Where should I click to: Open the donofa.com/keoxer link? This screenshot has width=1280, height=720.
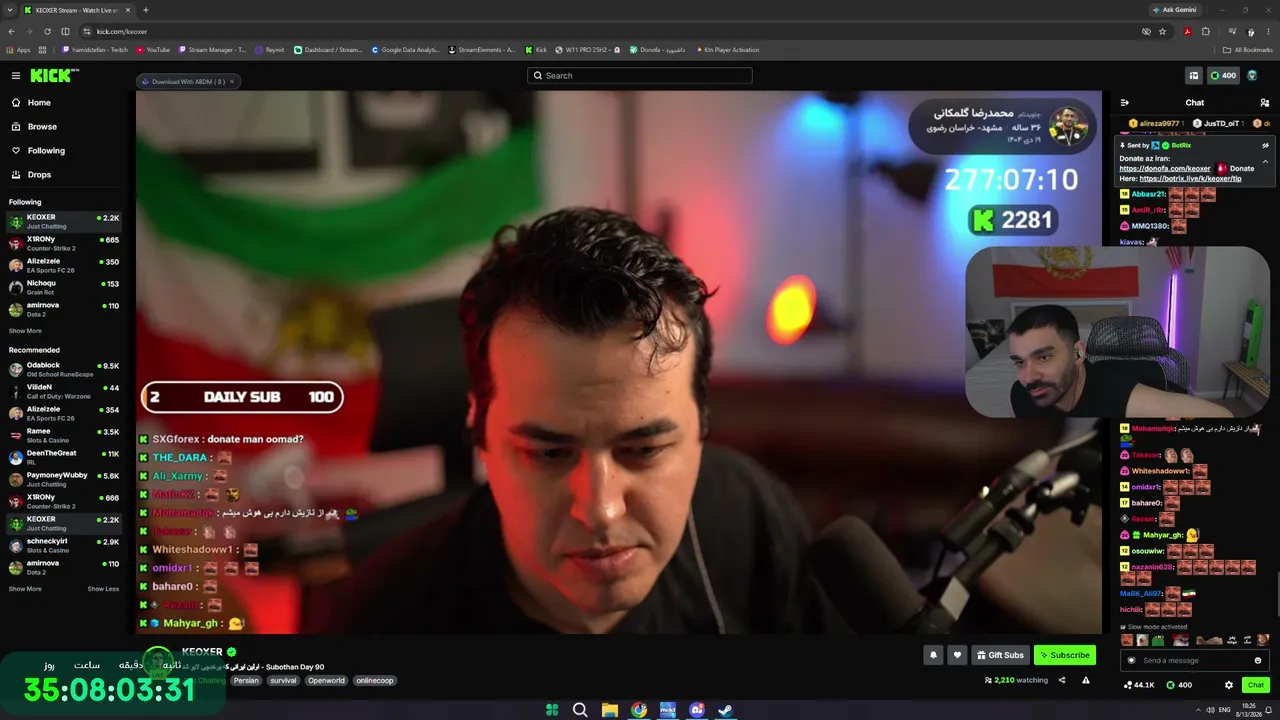tap(1165, 169)
